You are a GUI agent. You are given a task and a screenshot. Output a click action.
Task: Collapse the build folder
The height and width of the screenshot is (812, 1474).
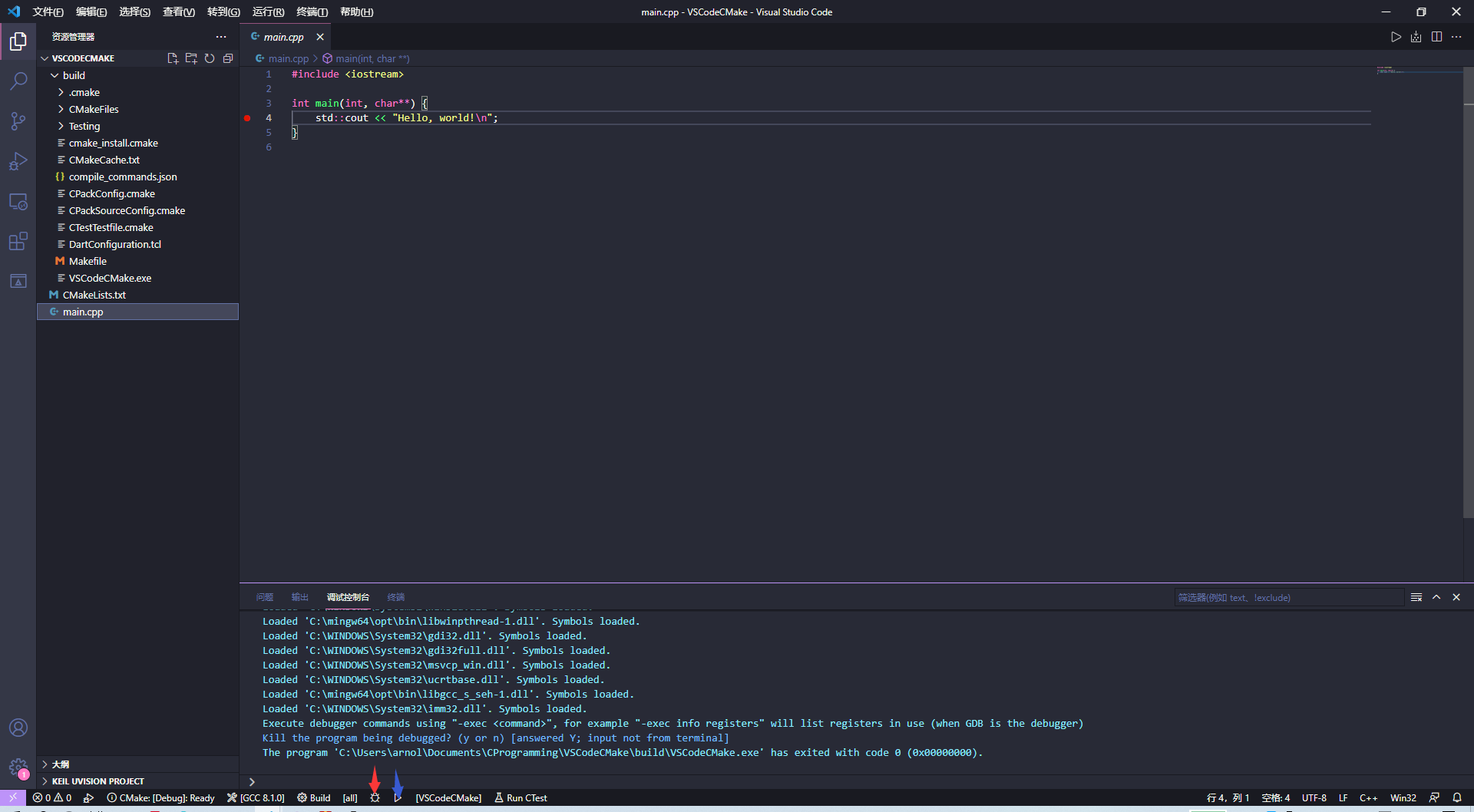point(74,75)
